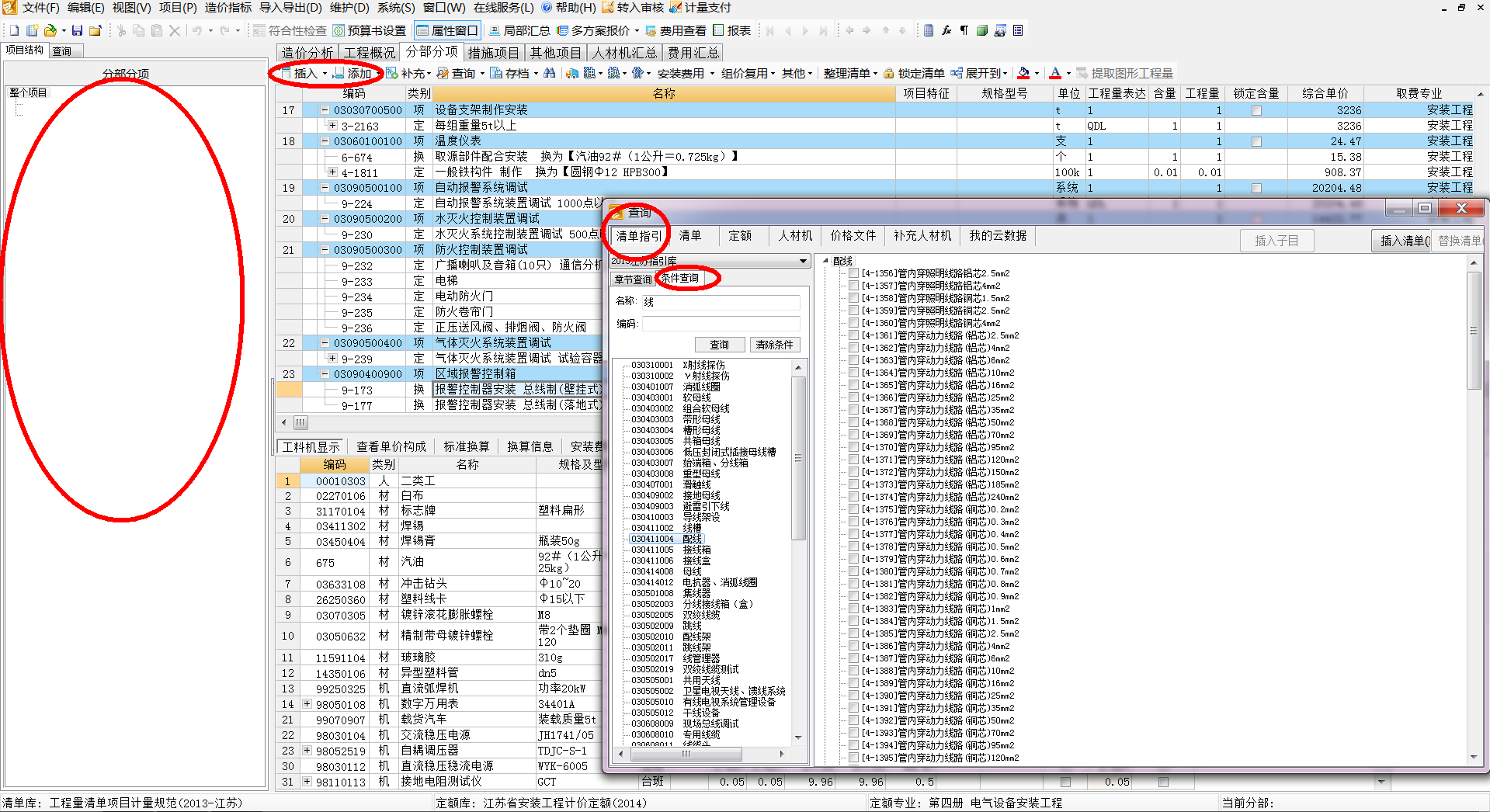Click the 编码 input field in query dialog
Image resolution: width=1490 pixels, height=812 pixels.
tap(721, 324)
